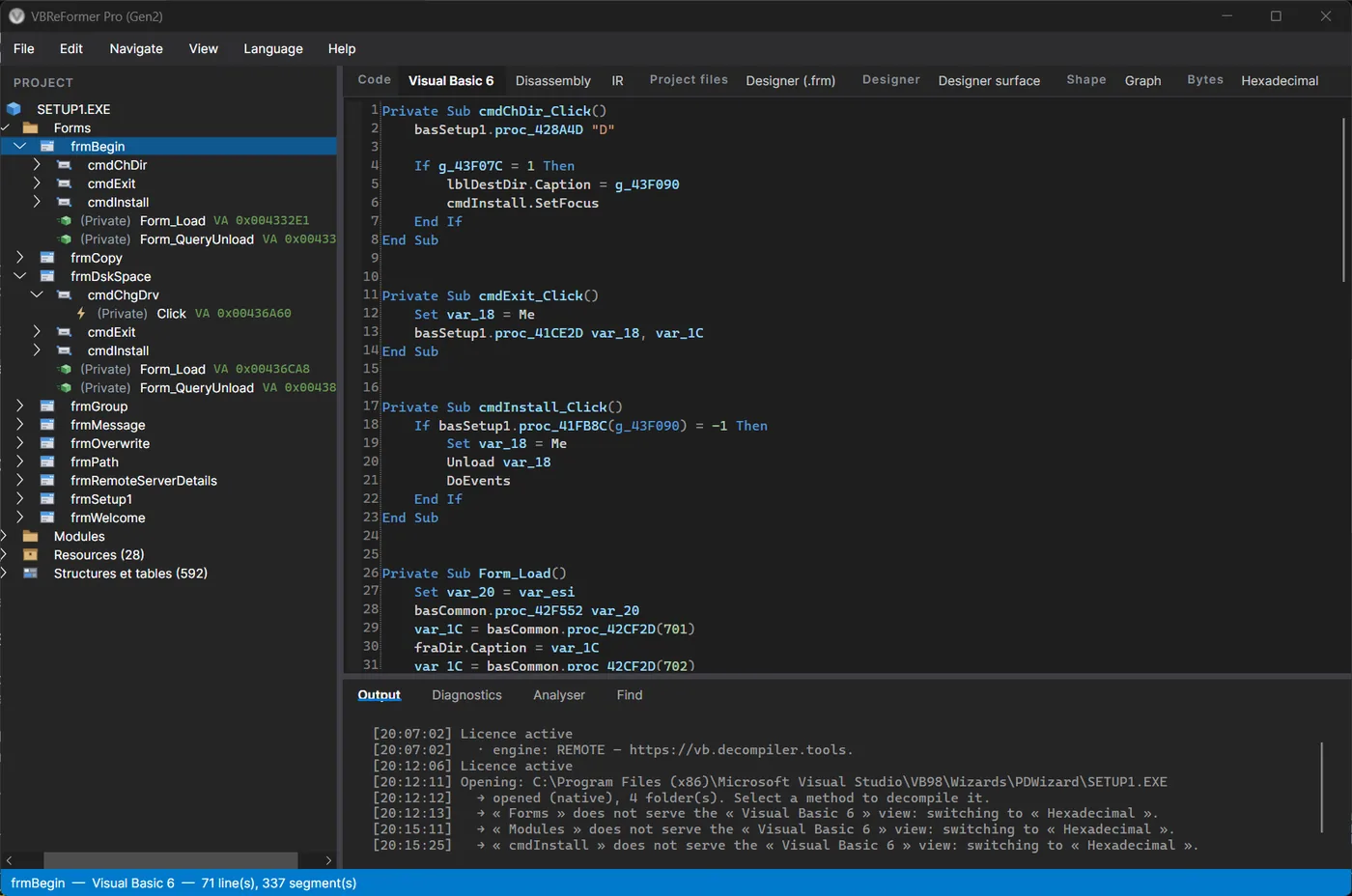Open the Diagnostics output tab
The width and height of the screenshot is (1352, 896).
[466, 695]
